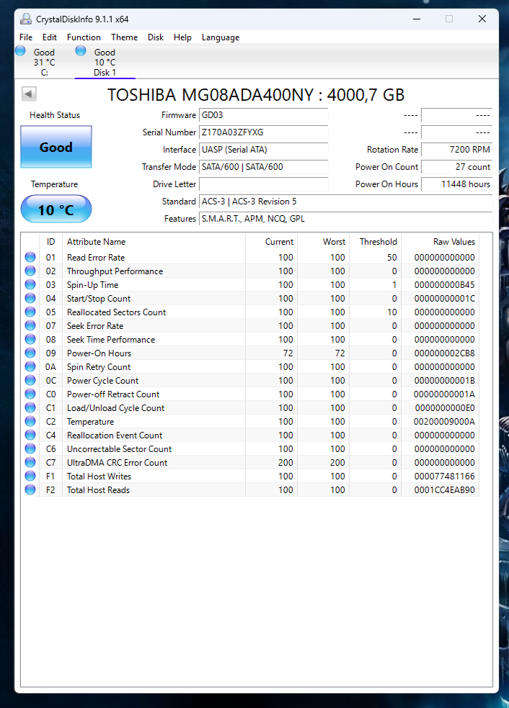Select the Disk 1 status orb

tap(81, 51)
